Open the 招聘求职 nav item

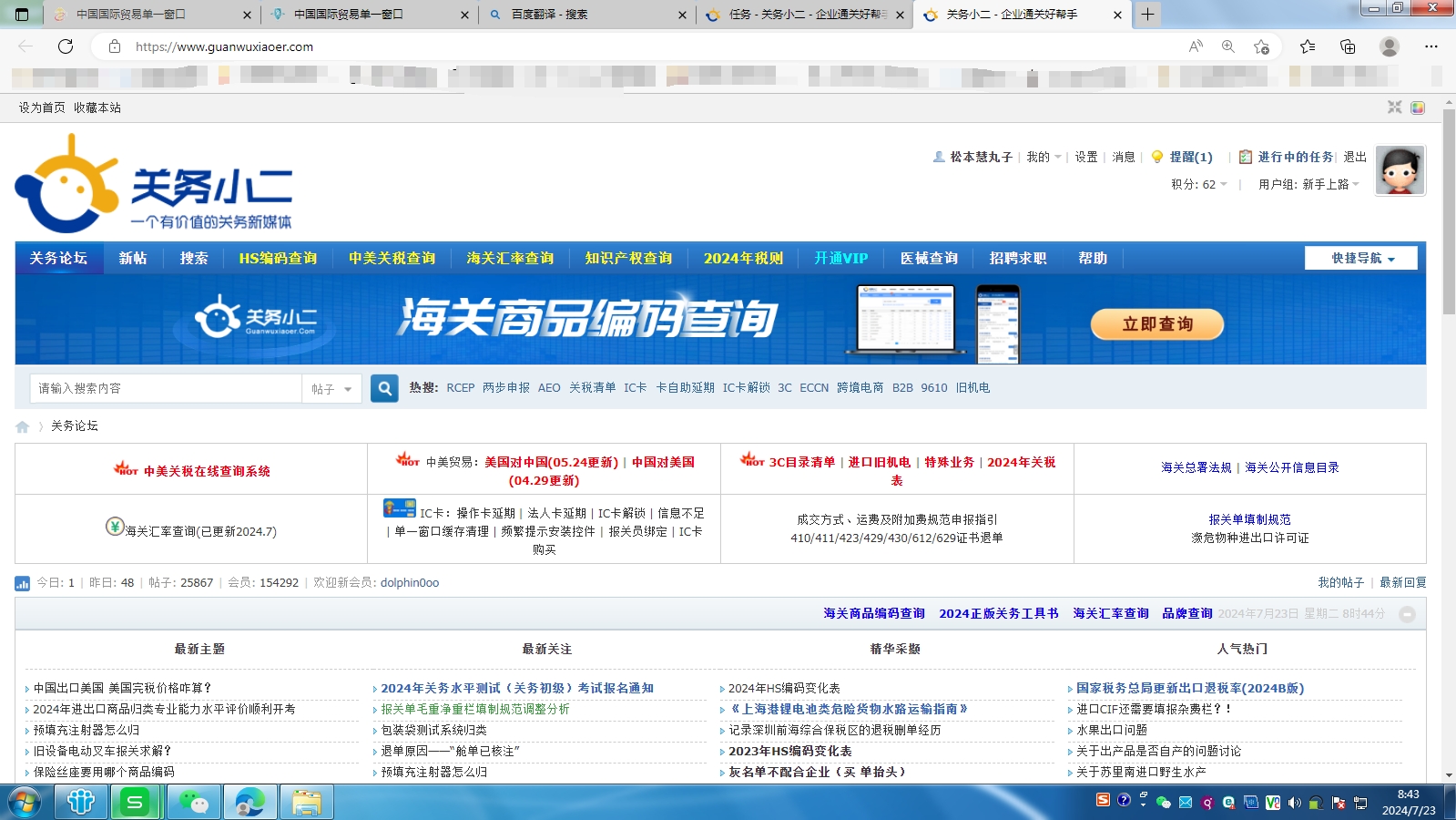tap(1018, 259)
